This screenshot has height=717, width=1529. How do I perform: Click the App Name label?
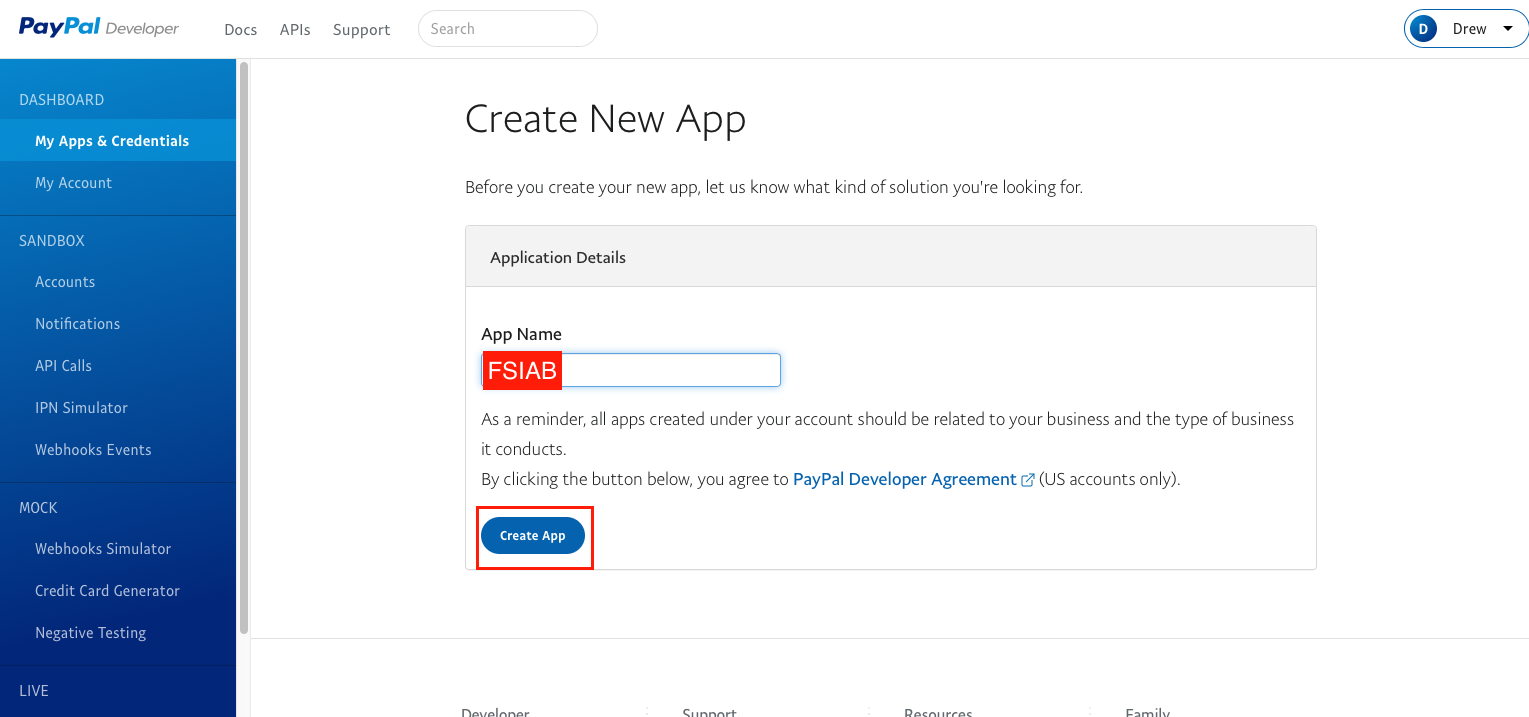point(522,334)
